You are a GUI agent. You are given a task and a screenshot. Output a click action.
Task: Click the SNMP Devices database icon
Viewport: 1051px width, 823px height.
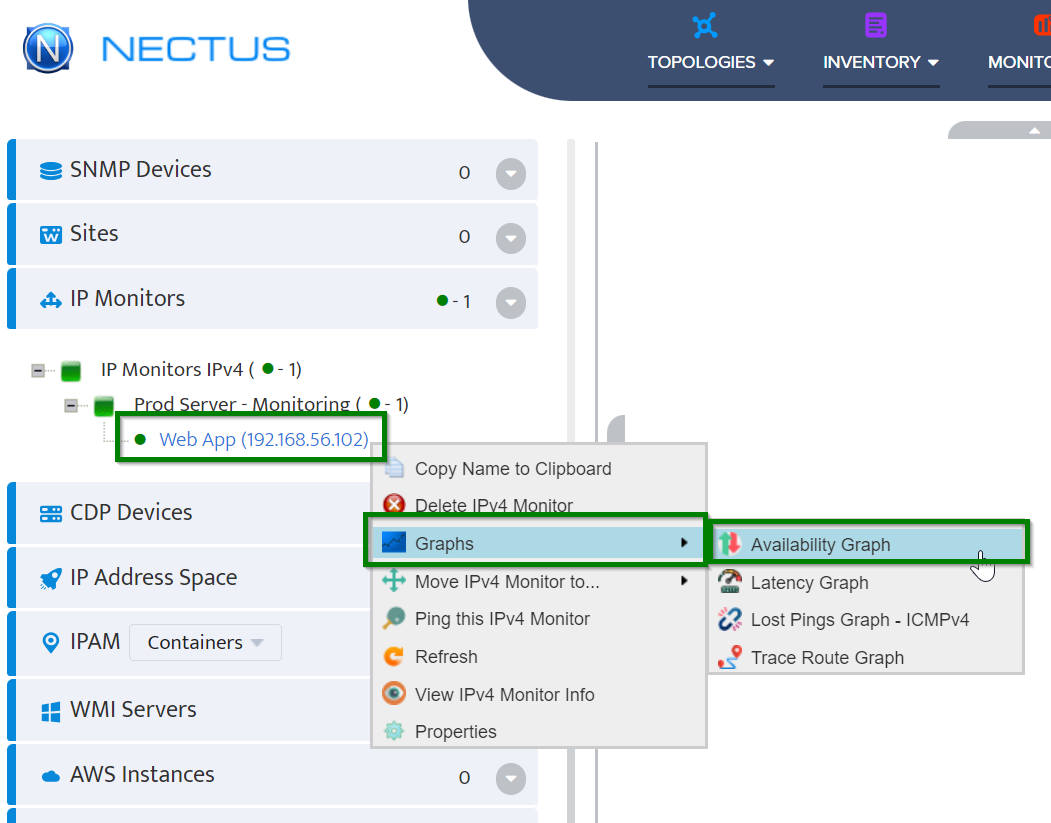coord(51,171)
